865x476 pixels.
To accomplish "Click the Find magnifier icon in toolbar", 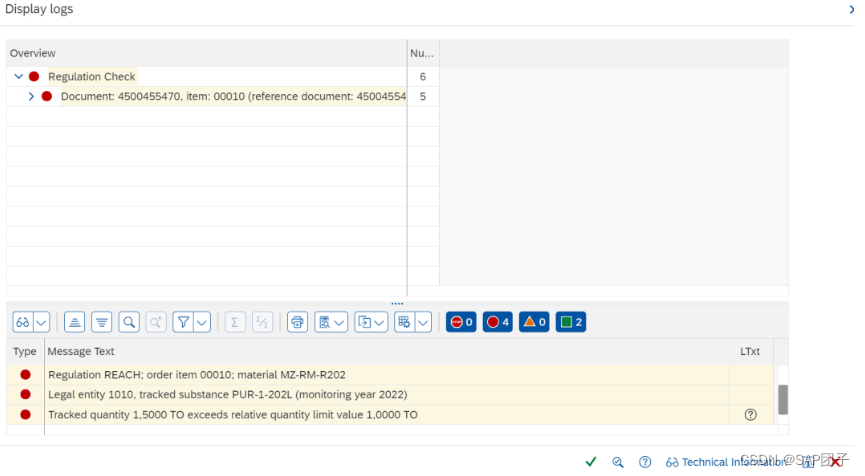I will click(x=129, y=322).
